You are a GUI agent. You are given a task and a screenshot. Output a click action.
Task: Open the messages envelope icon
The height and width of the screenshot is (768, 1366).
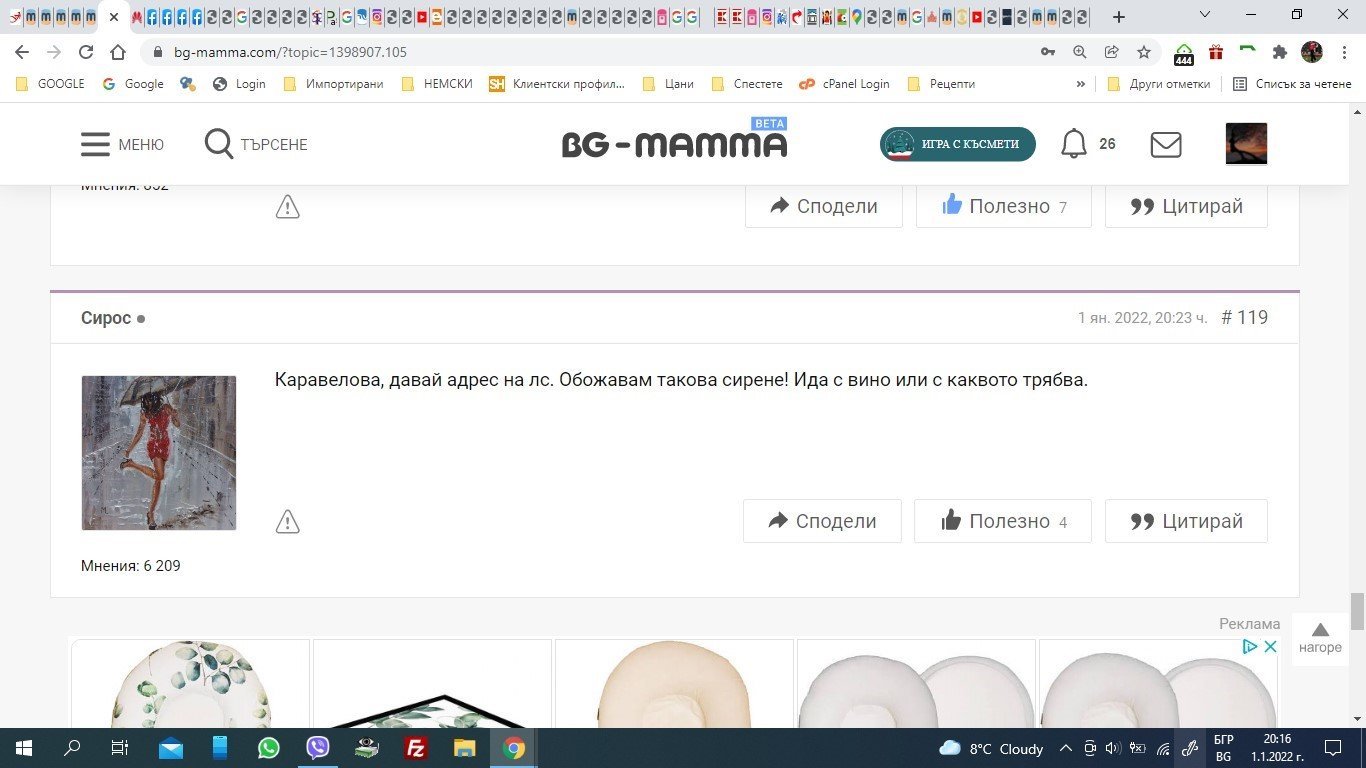pos(1165,144)
